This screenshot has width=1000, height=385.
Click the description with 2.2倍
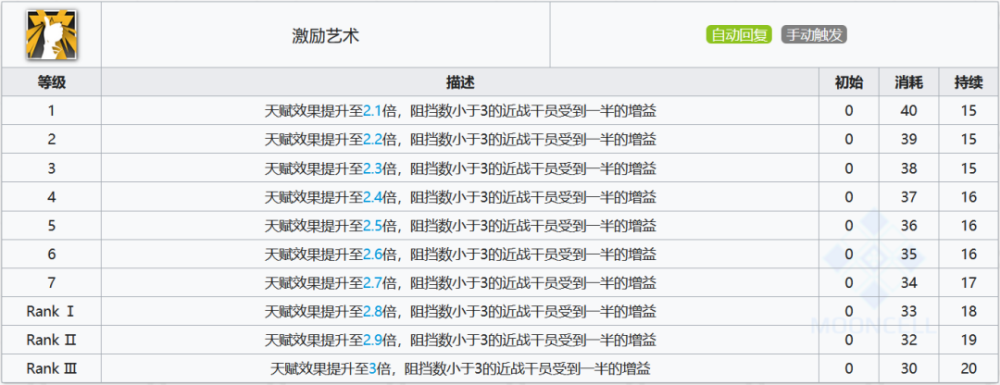pos(460,140)
